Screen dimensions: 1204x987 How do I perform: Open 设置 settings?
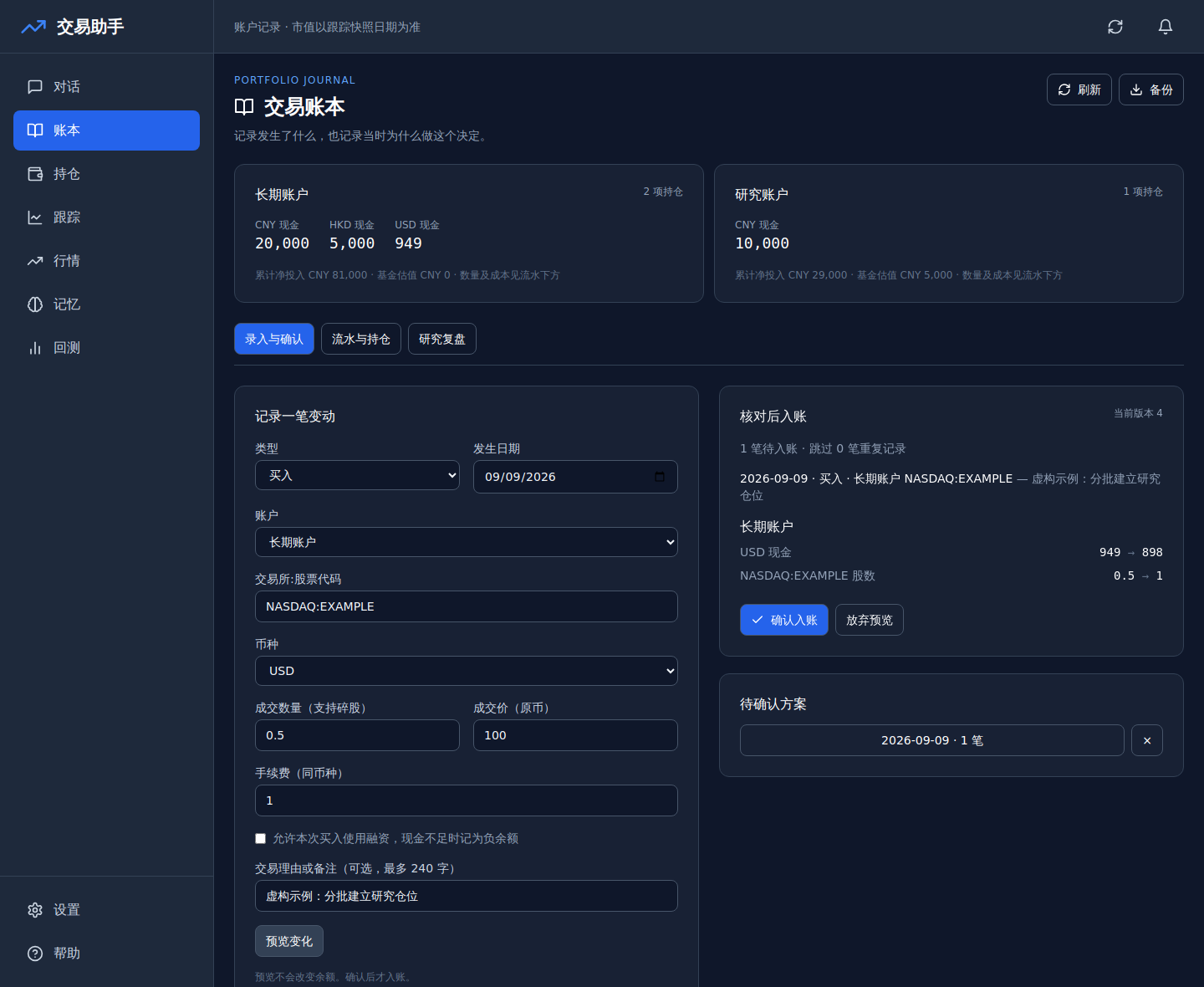106,910
